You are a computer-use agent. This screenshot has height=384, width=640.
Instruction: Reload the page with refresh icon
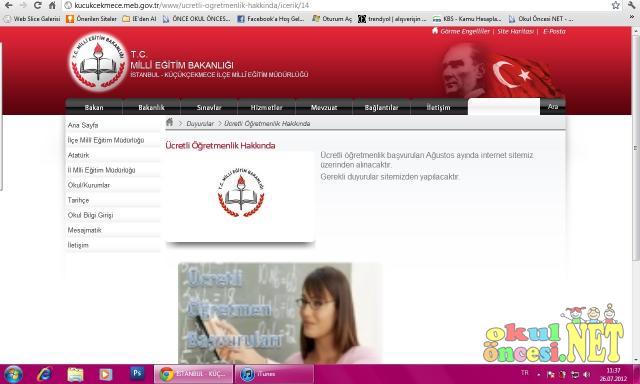38,5
